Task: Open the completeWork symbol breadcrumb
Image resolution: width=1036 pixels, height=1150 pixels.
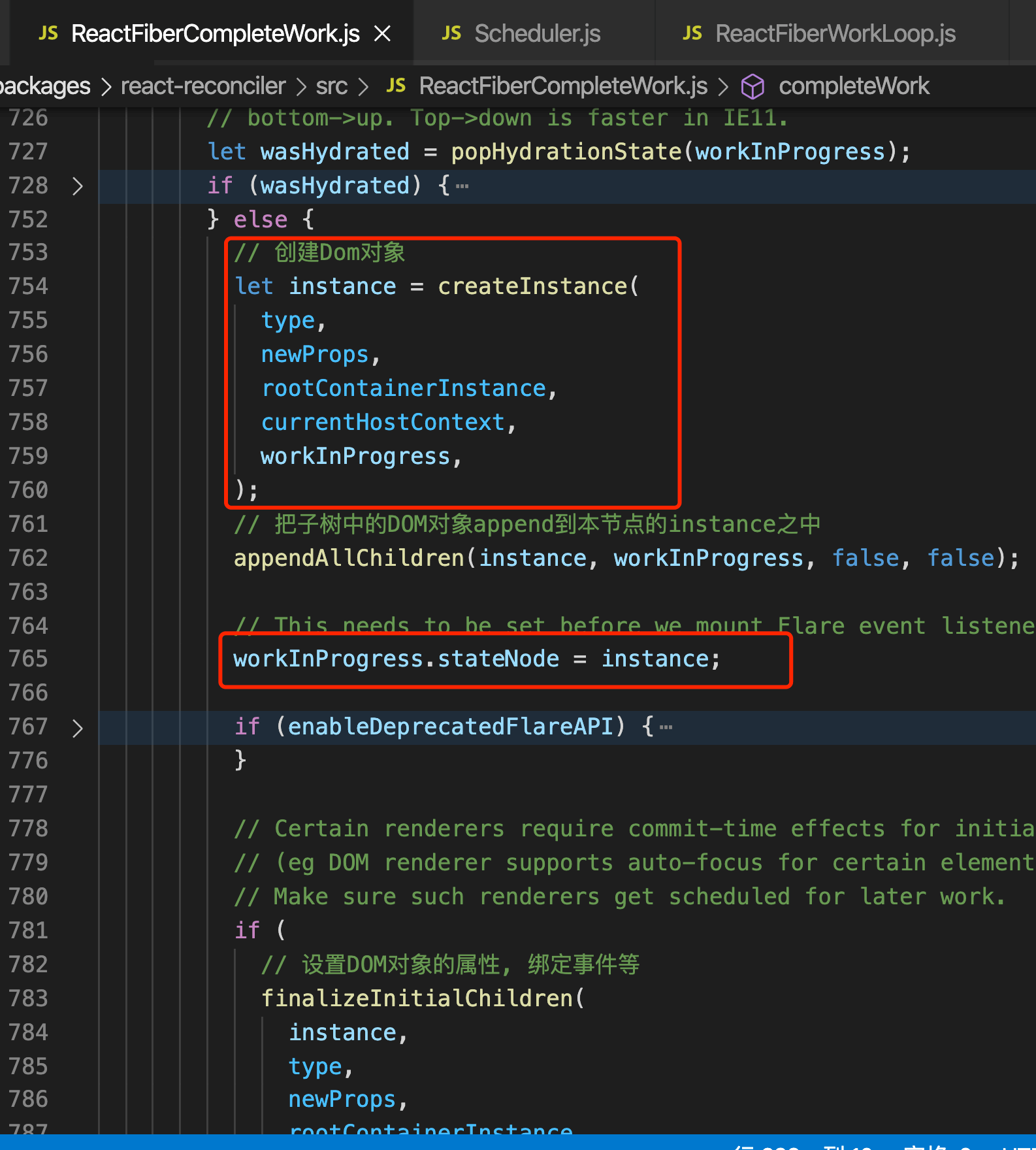Action: pyautogui.click(x=854, y=86)
